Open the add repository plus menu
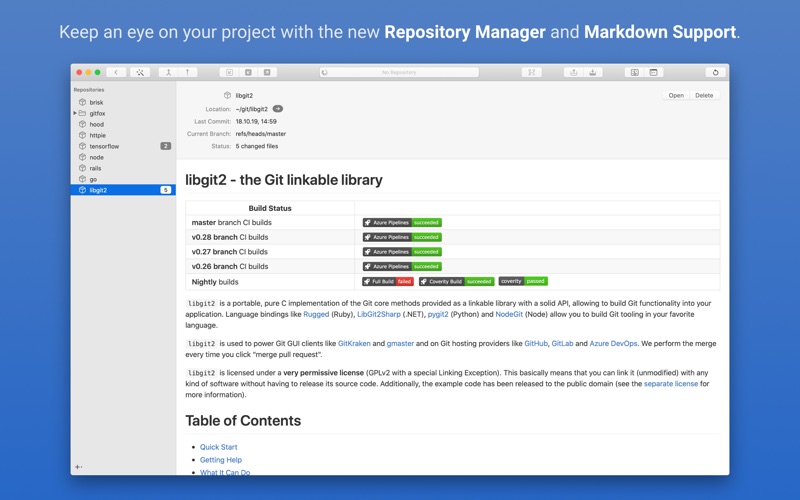Image resolution: width=800 pixels, height=500 pixels. pyautogui.click(x=78, y=467)
